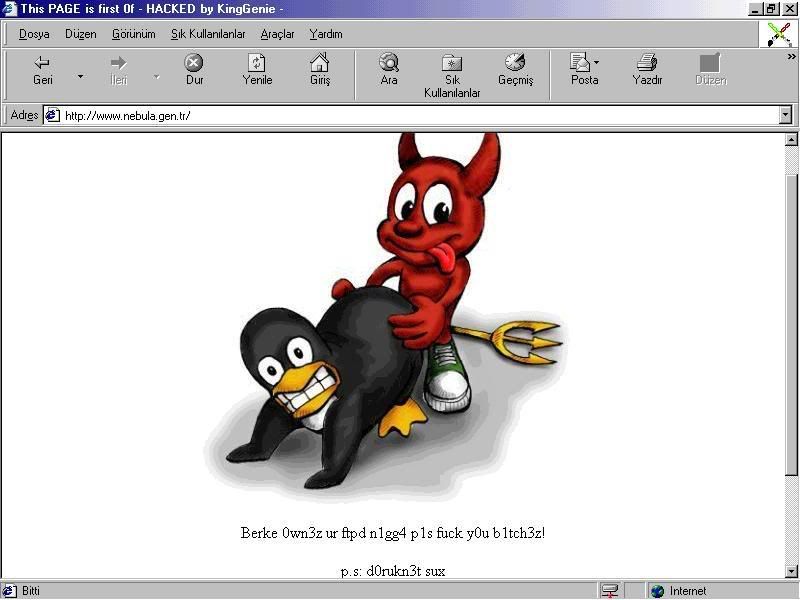This screenshot has height=600, width=800.
Task: Click the status bar page icon
Action: 10,591
